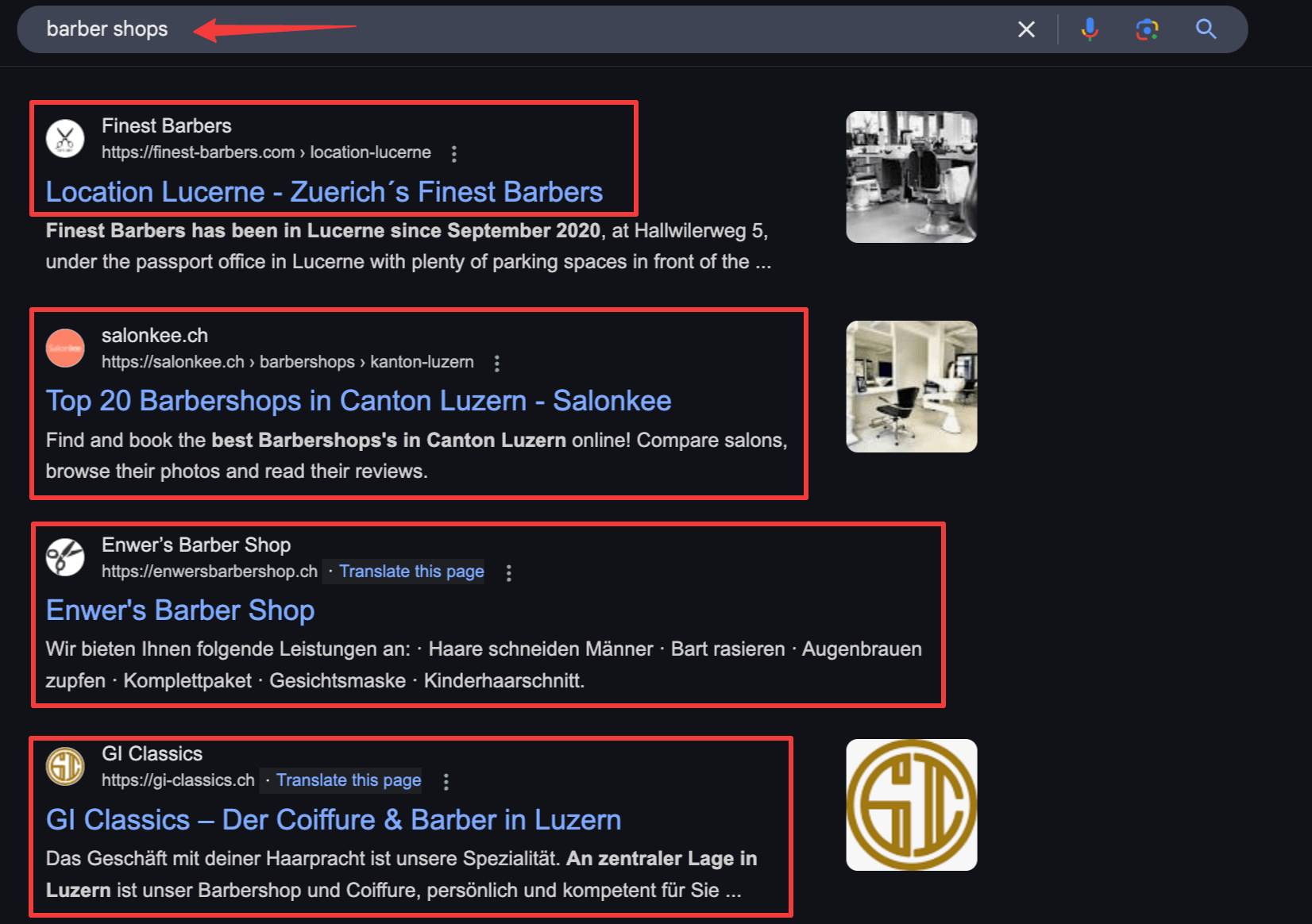Translate the GI Classics page
This screenshot has width=1312, height=924.
pos(349,780)
